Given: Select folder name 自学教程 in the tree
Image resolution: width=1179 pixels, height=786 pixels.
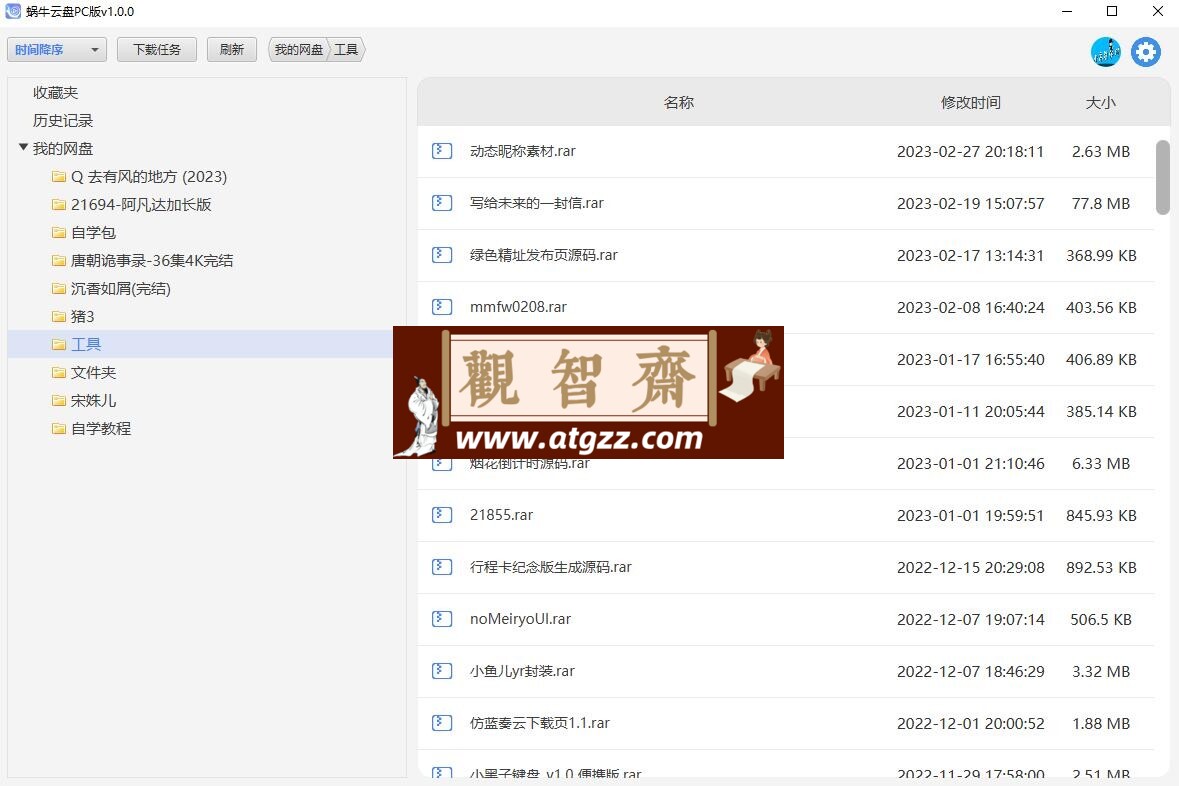Looking at the screenshot, I should pos(101,429).
